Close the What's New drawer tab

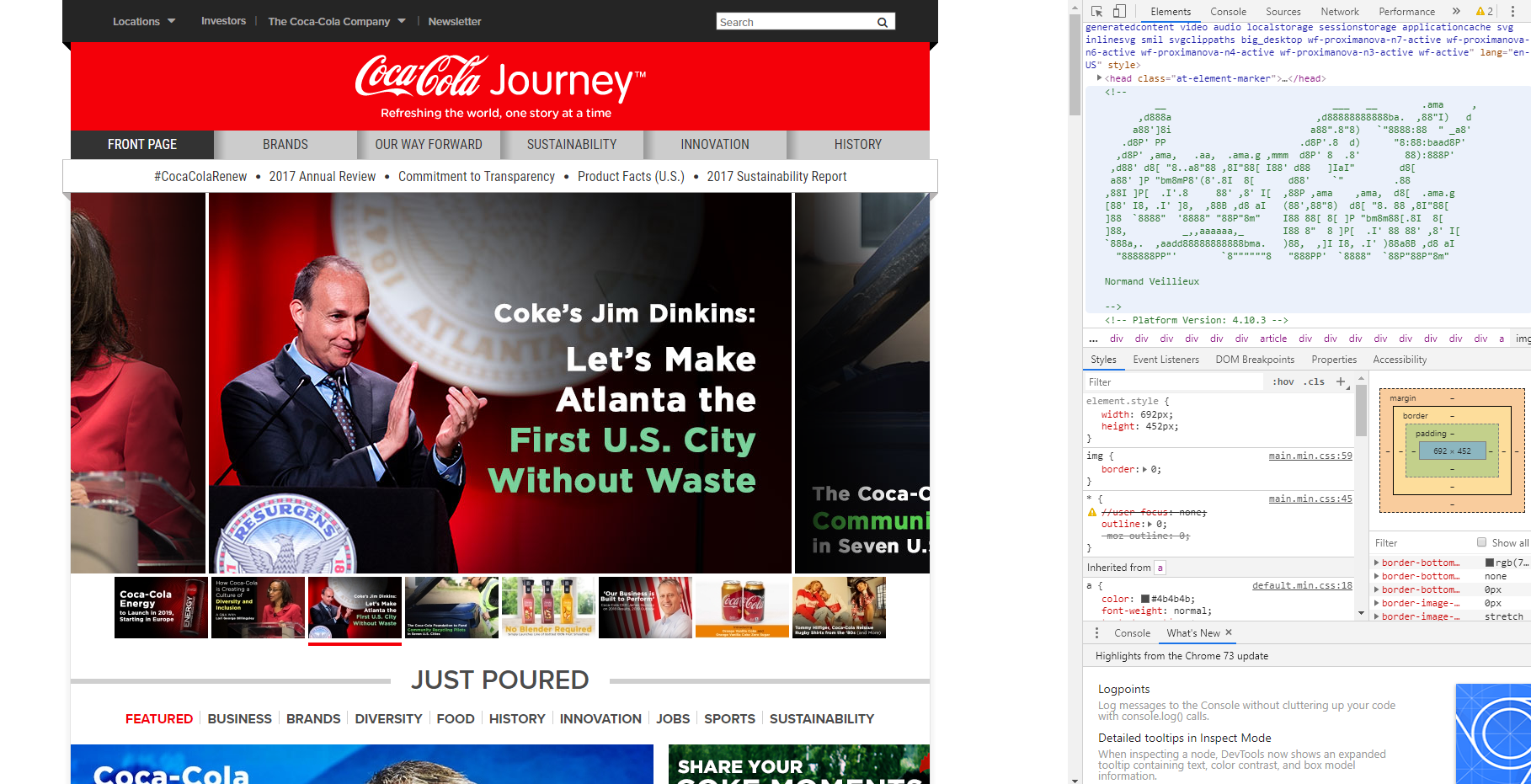click(1229, 632)
